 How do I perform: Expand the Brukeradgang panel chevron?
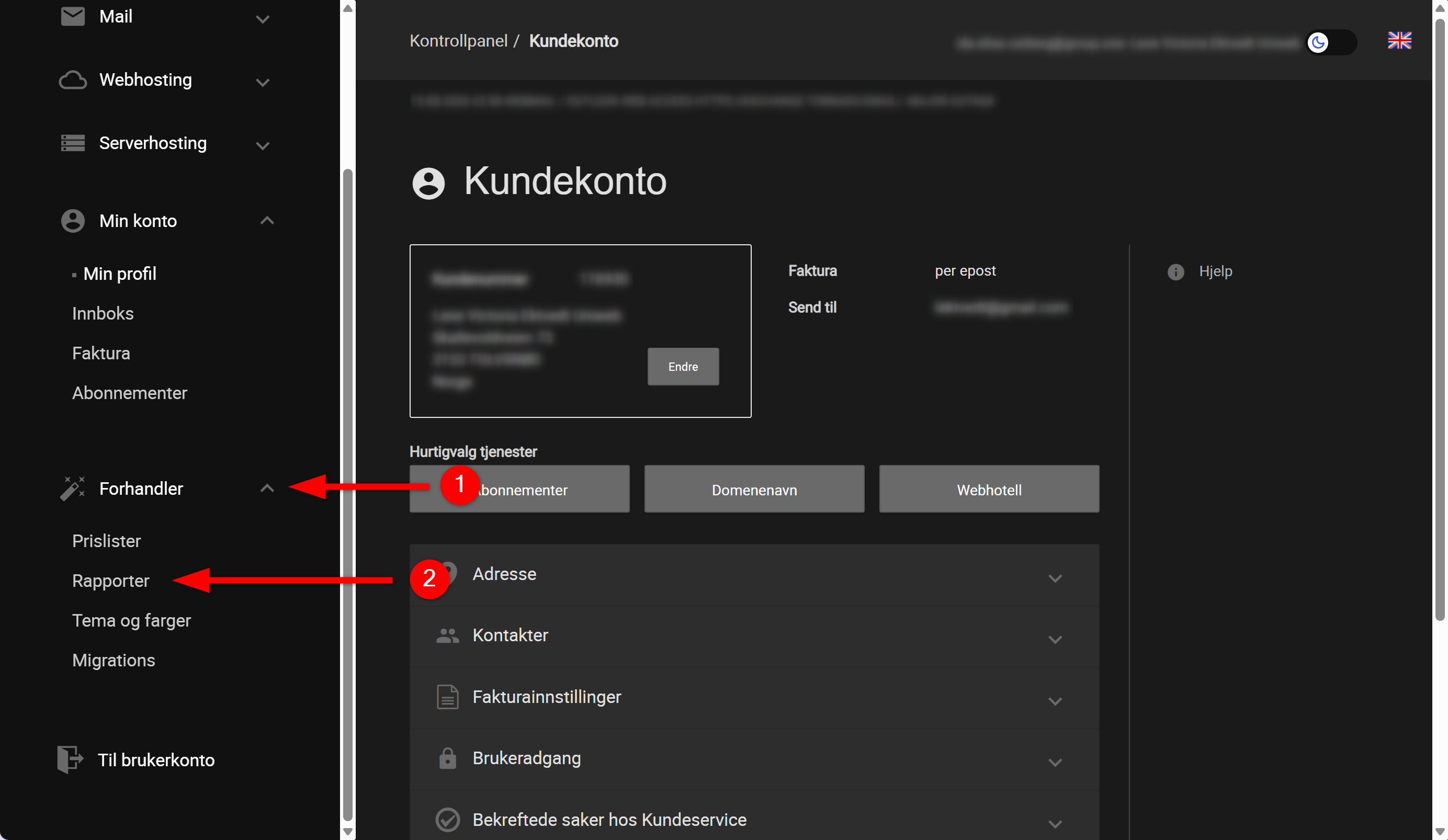click(1055, 763)
